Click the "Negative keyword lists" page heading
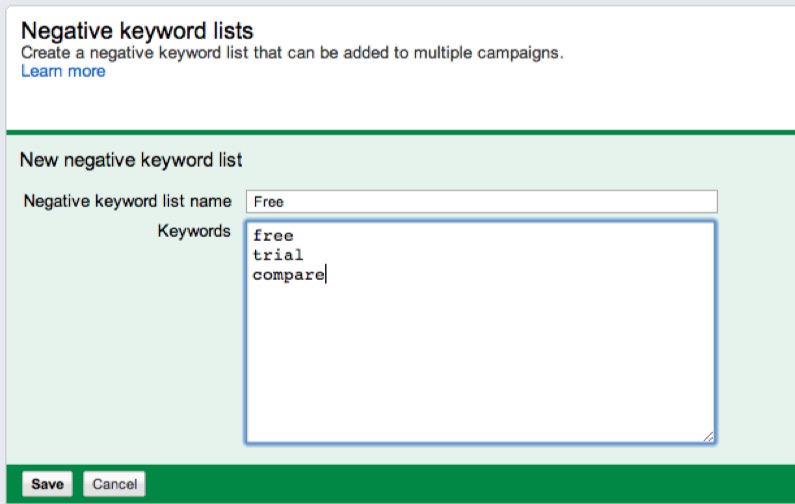Screen dimensions: 795x504 point(137,30)
